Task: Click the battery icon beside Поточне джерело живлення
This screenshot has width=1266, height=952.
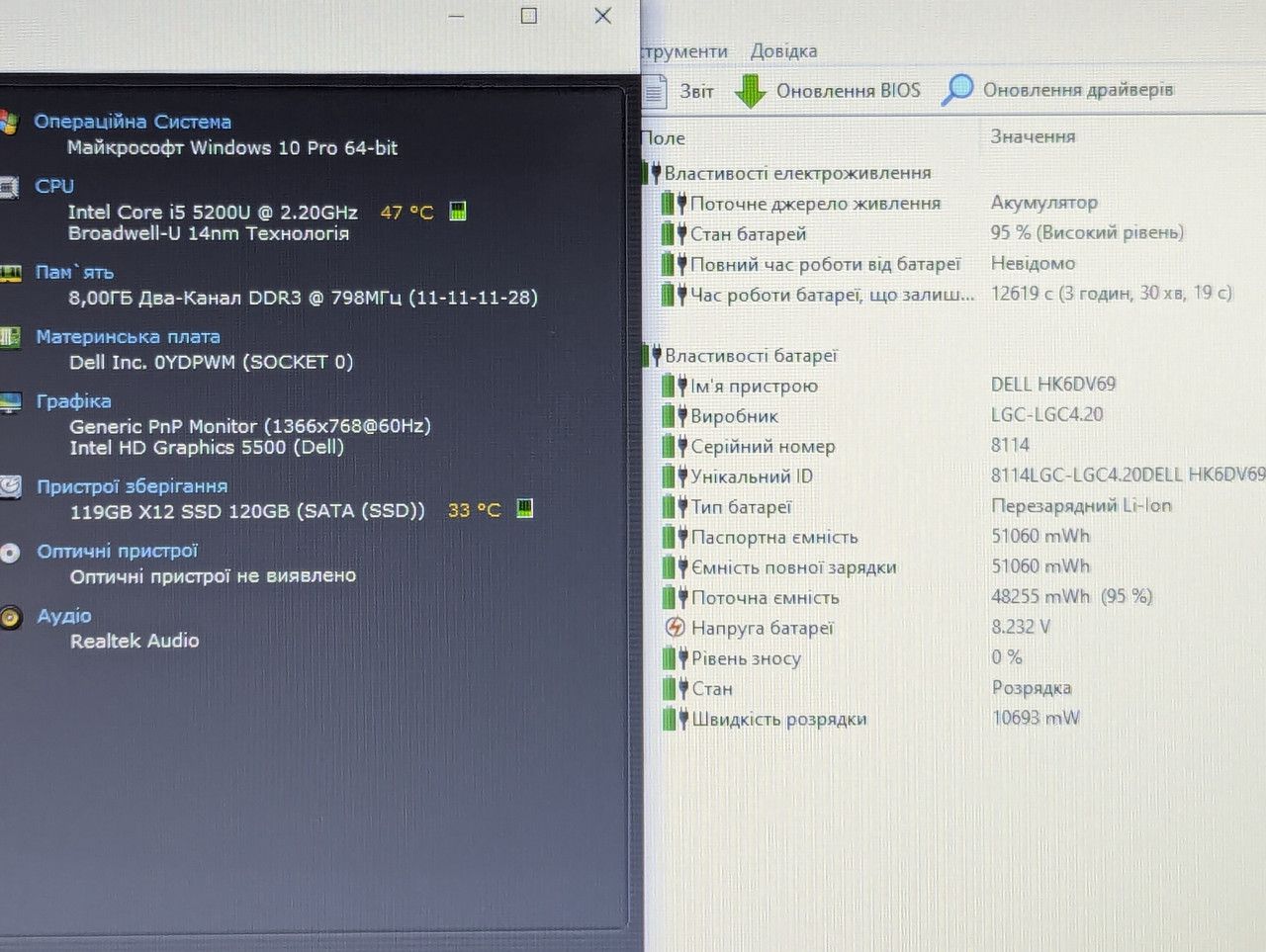Action: tap(675, 204)
